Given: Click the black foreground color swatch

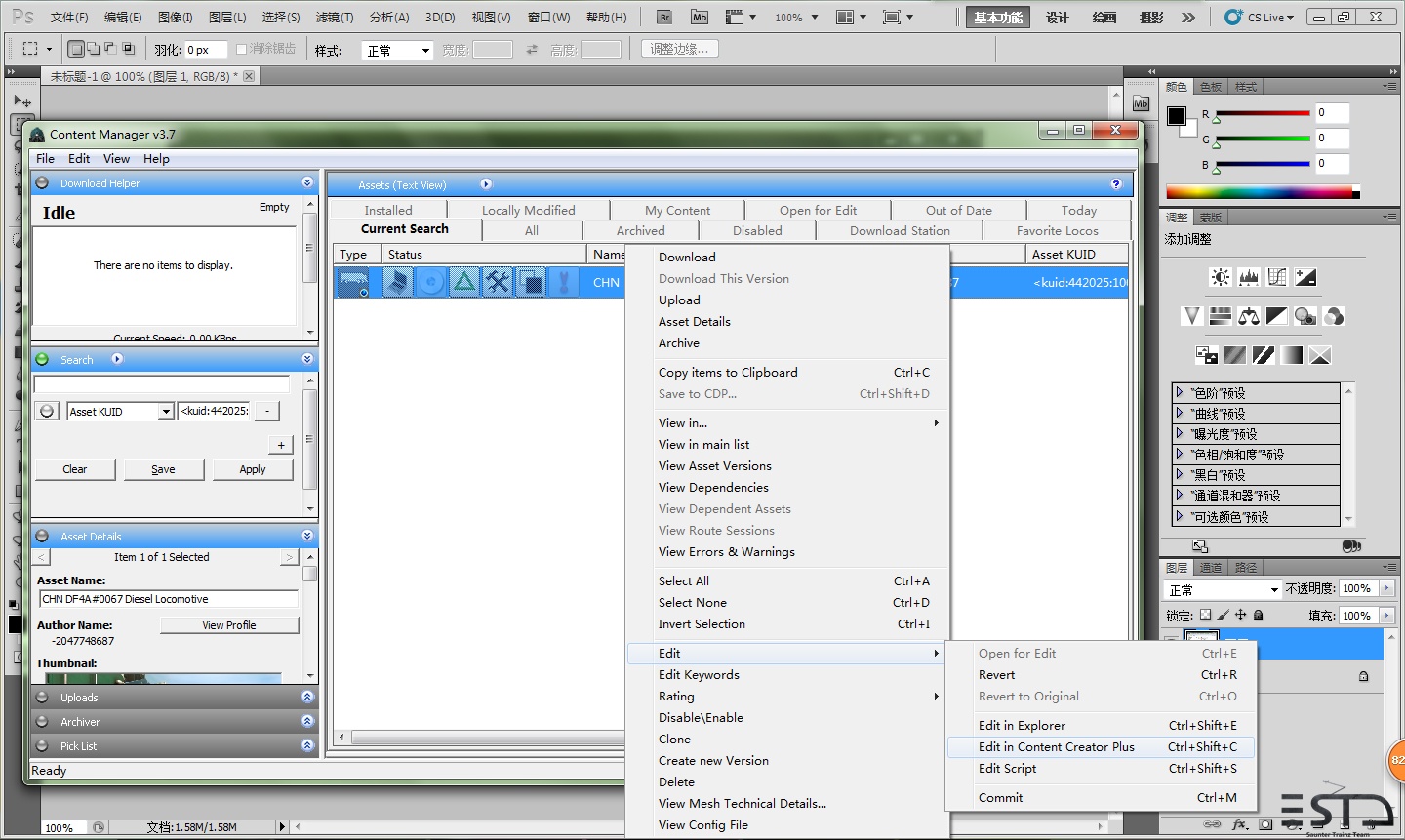Looking at the screenshot, I should click(1177, 116).
